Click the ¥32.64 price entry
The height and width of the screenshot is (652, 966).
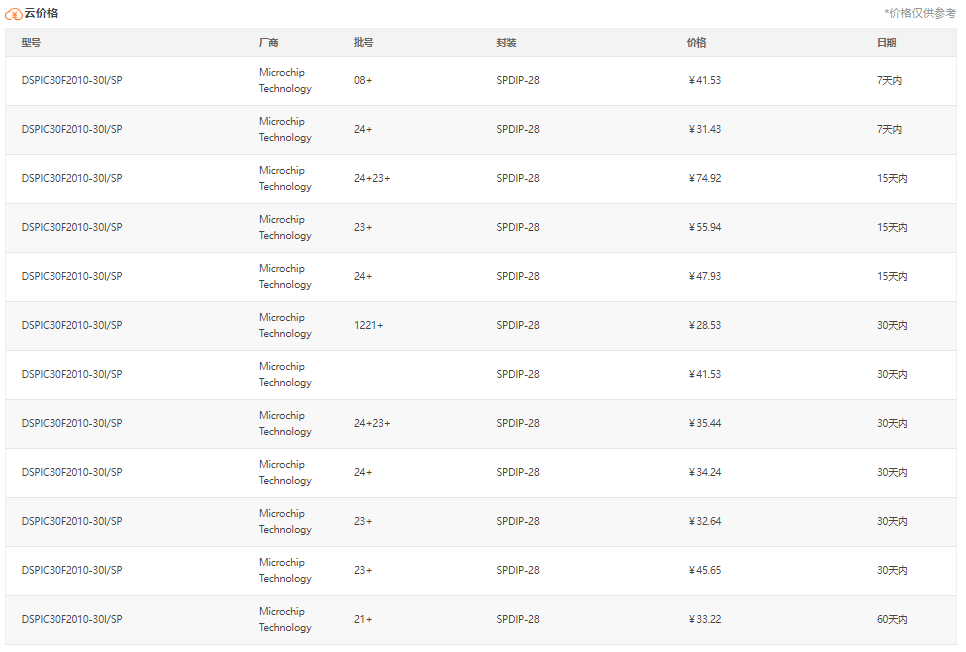(705, 521)
